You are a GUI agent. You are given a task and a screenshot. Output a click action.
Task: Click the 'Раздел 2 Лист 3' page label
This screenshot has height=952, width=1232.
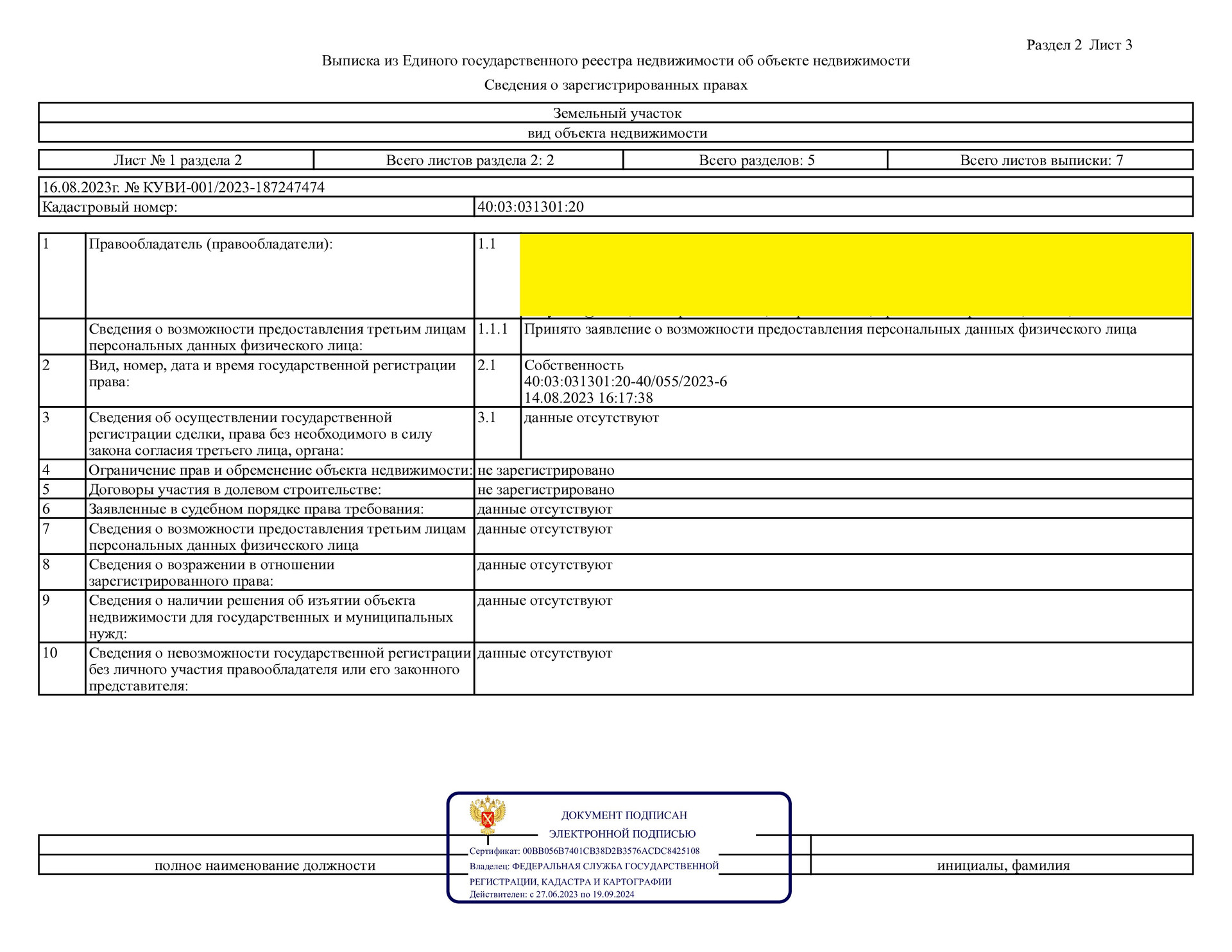[1079, 45]
